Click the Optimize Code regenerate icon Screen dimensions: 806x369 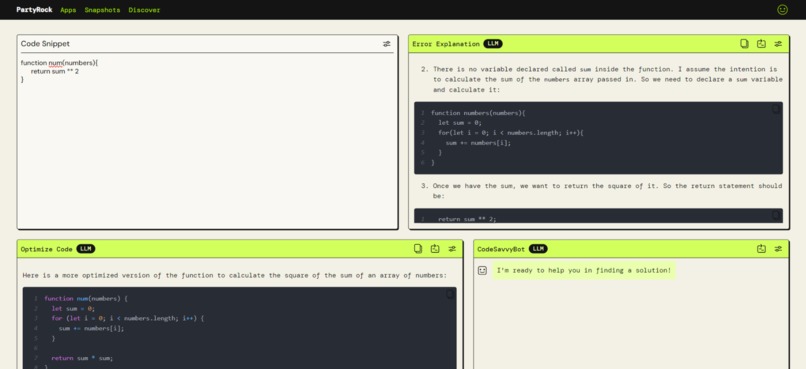435,249
